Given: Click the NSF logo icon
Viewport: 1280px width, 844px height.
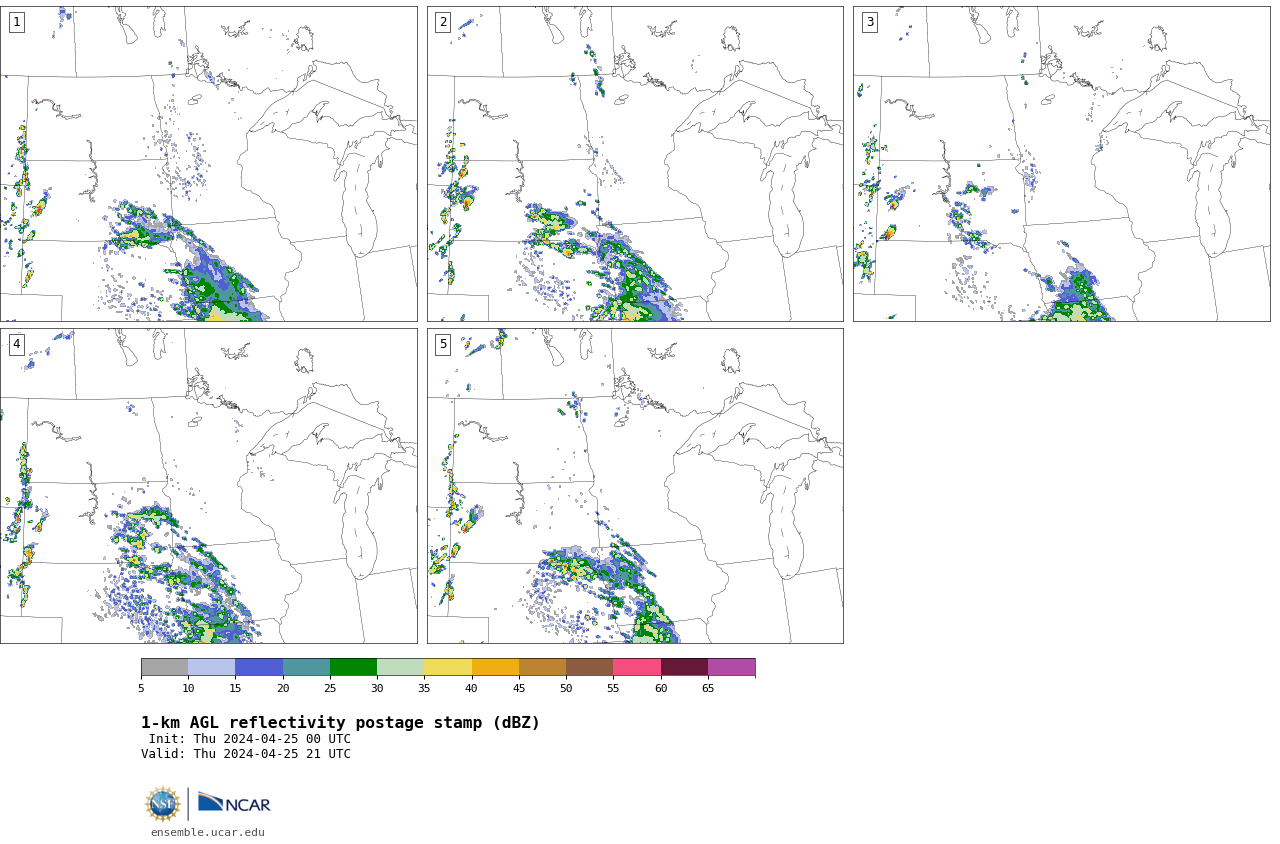Looking at the screenshot, I should point(162,804).
